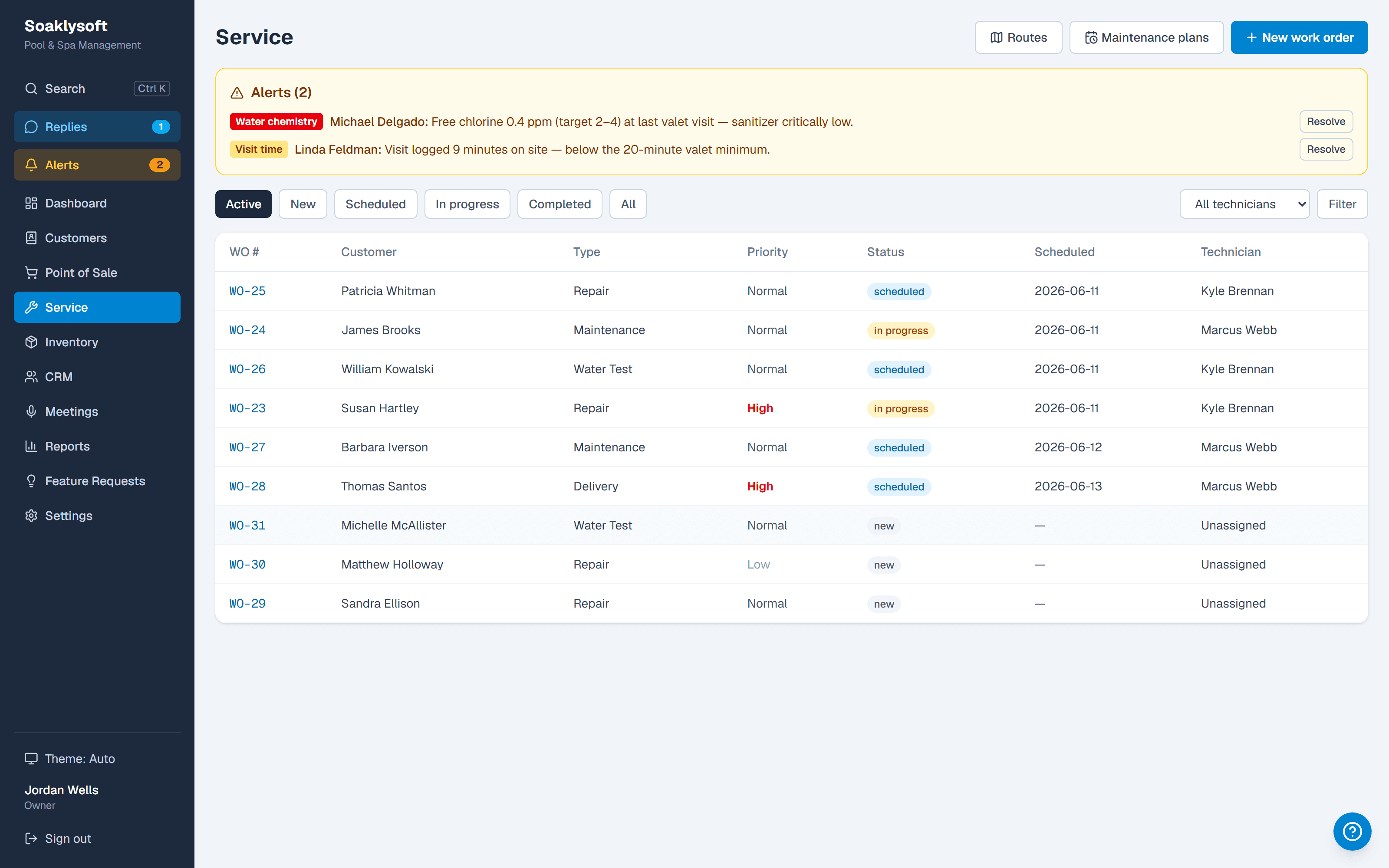Click the warning triangle icon beside Alerts (2)
The image size is (1389, 868).
pyautogui.click(x=237, y=93)
